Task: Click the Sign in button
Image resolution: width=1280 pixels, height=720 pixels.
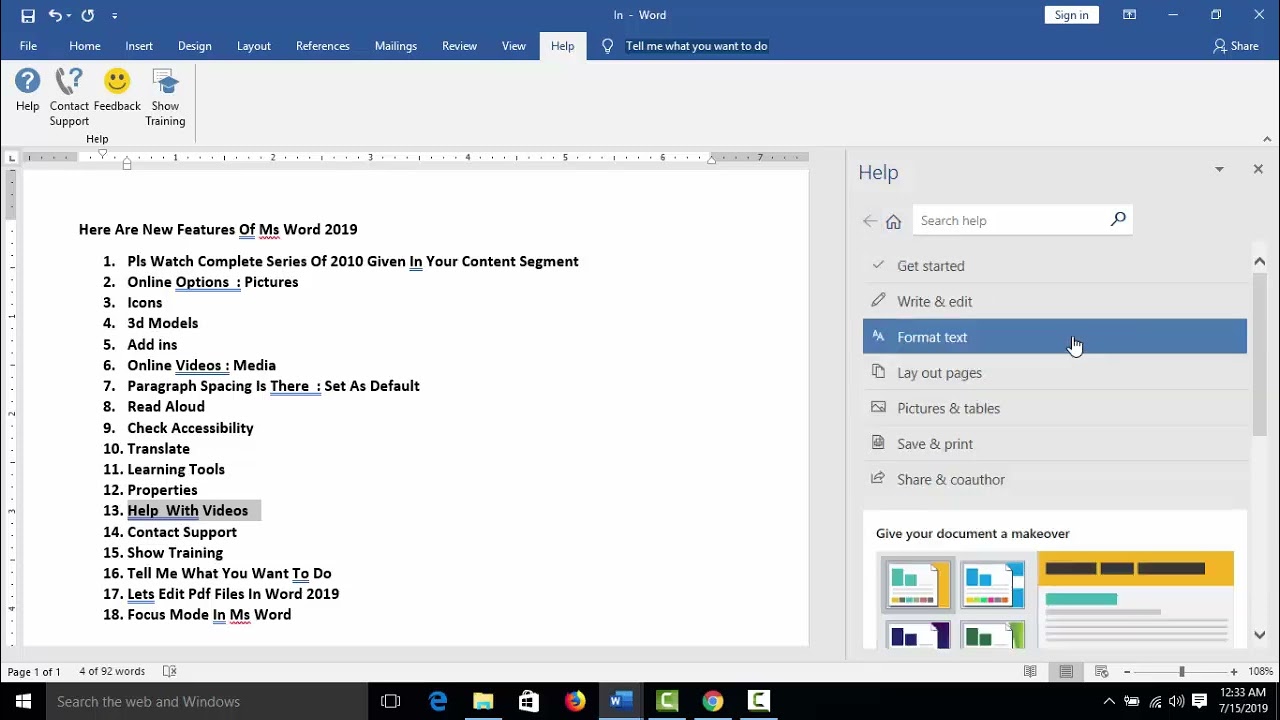Action: 1071,15
